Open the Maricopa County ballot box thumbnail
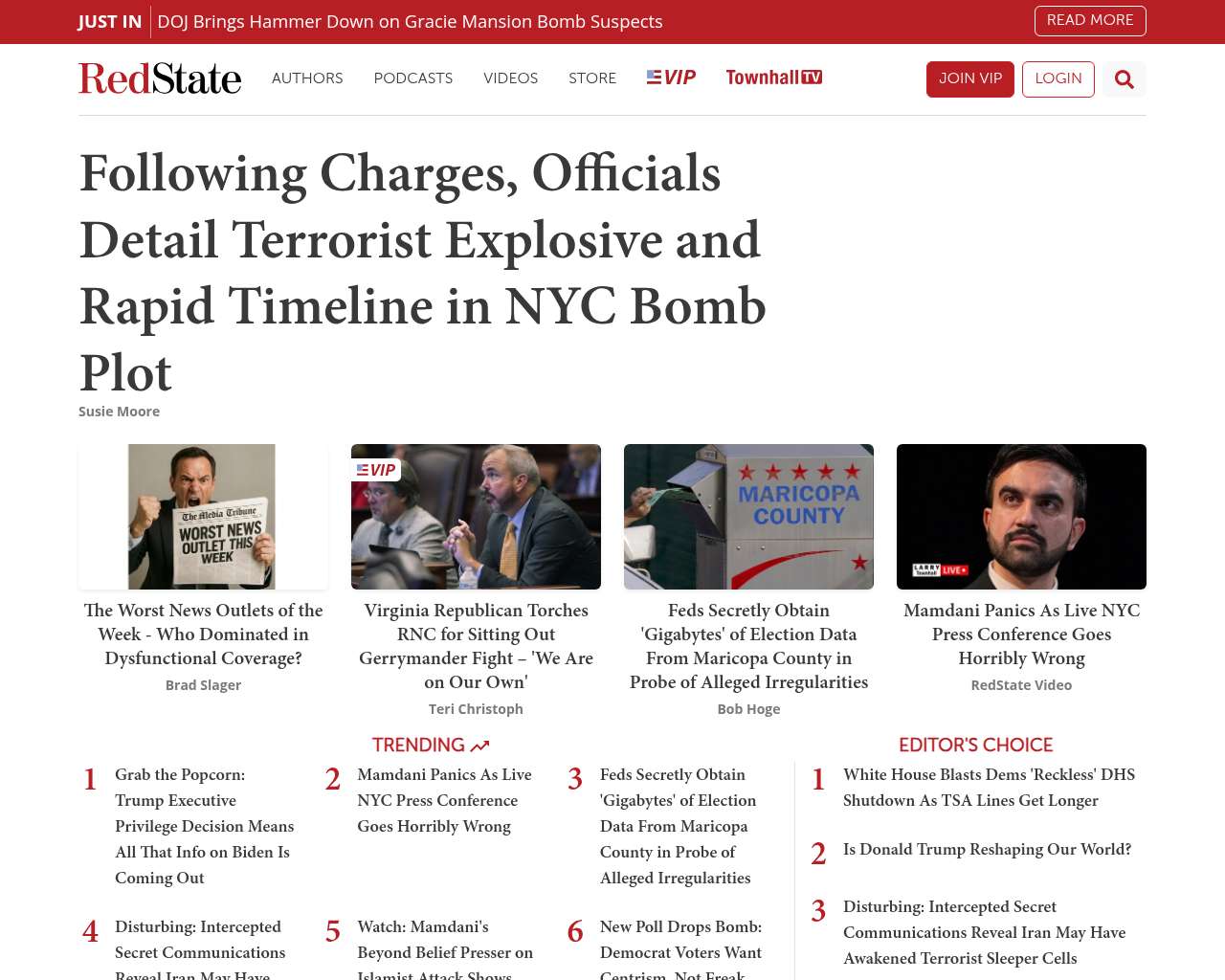 [748, 517]
